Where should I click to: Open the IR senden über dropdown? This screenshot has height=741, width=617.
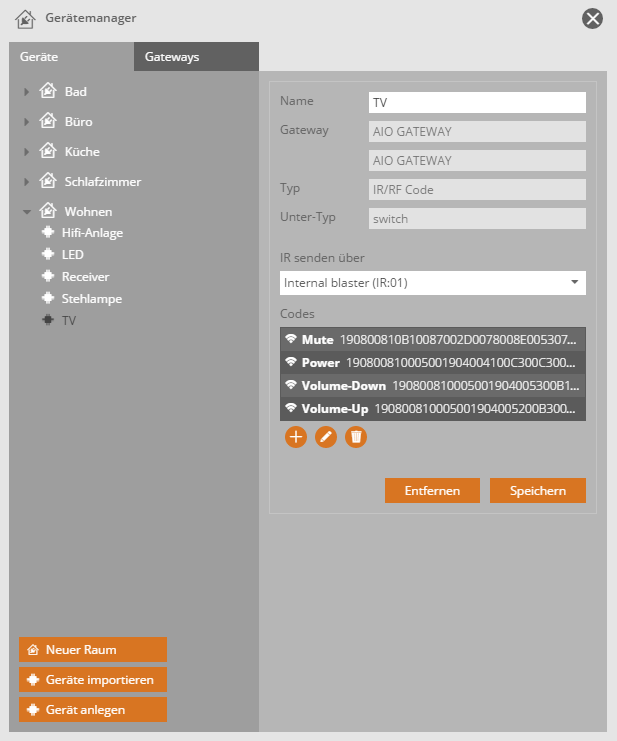pyautogui.click(x=432, y=283)
